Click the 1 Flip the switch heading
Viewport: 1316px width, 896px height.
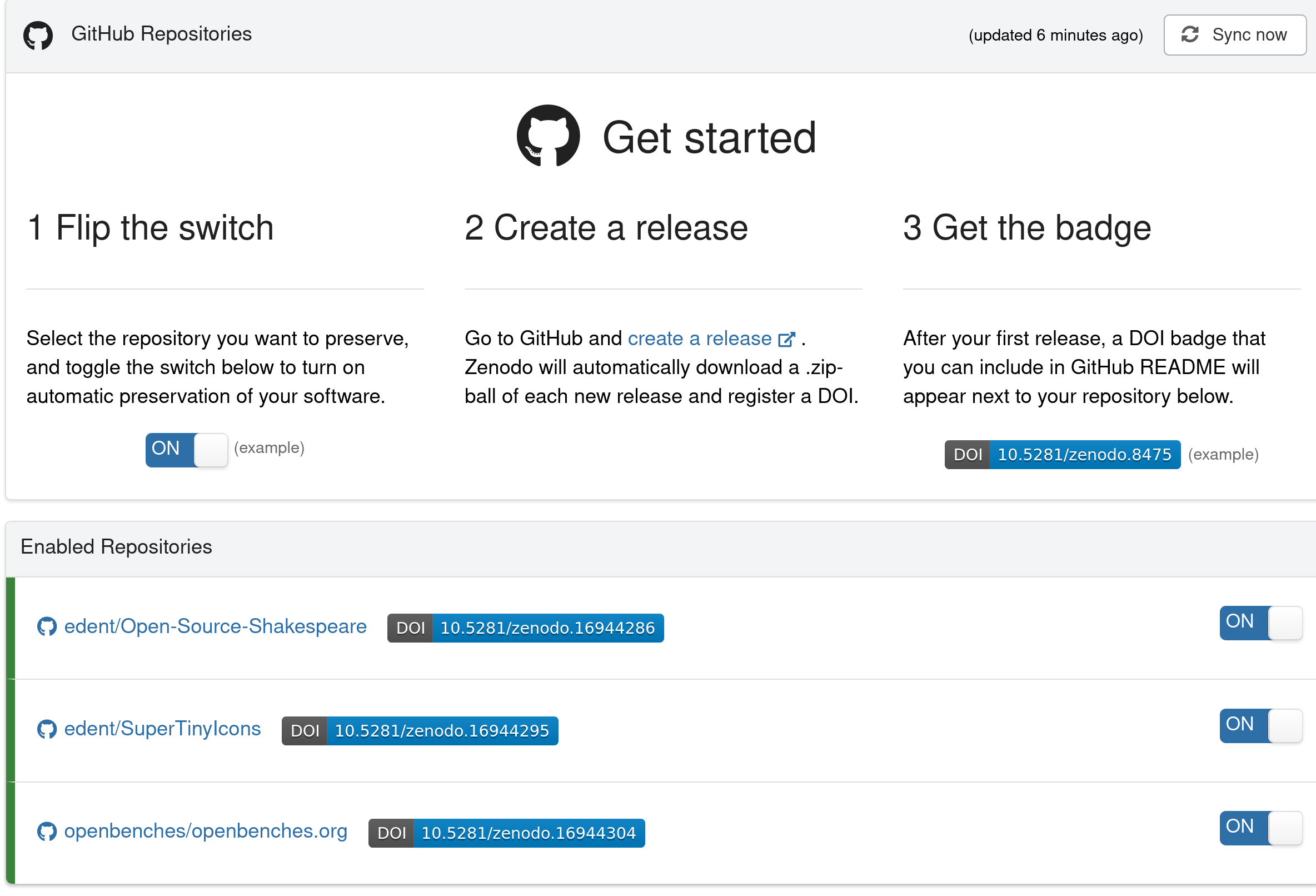click(x=150, y=228)
